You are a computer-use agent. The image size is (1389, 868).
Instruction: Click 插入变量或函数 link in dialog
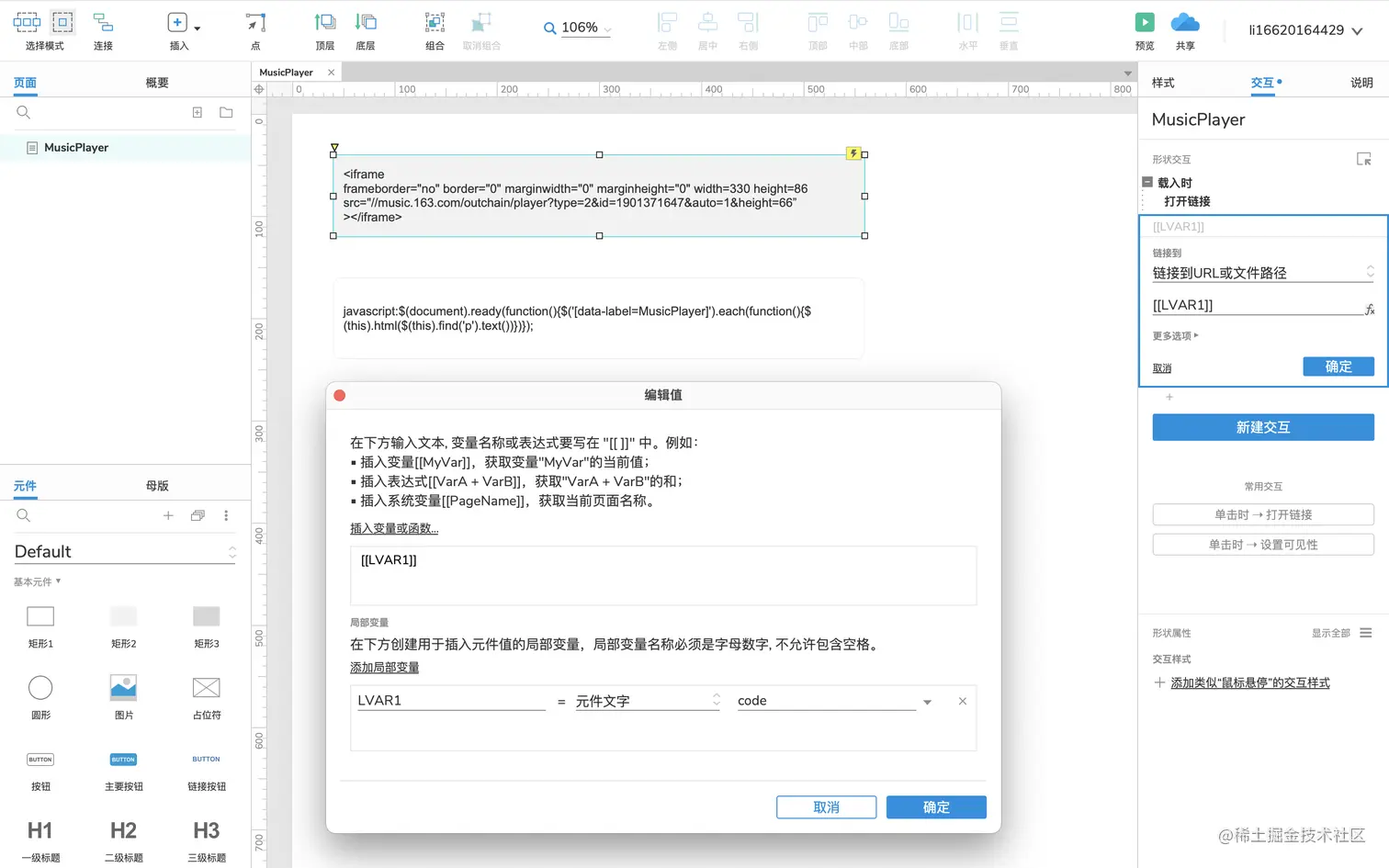pos(394,528)
